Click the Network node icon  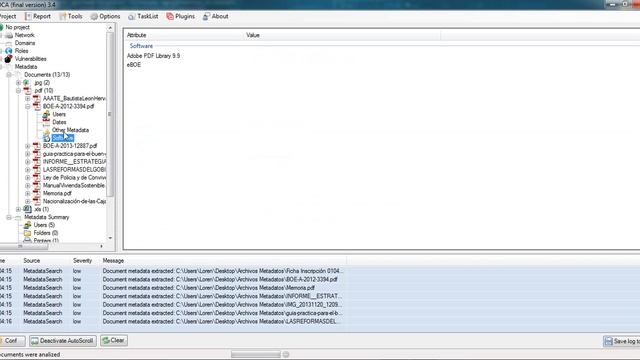click(9, 35)
